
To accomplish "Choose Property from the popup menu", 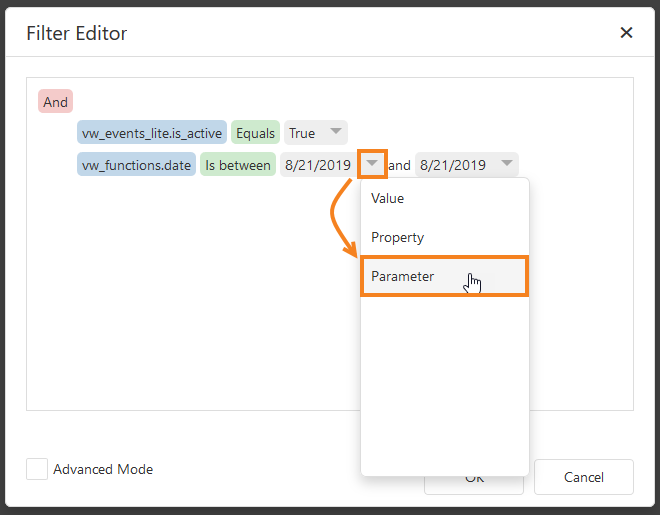I will (445, 237).
